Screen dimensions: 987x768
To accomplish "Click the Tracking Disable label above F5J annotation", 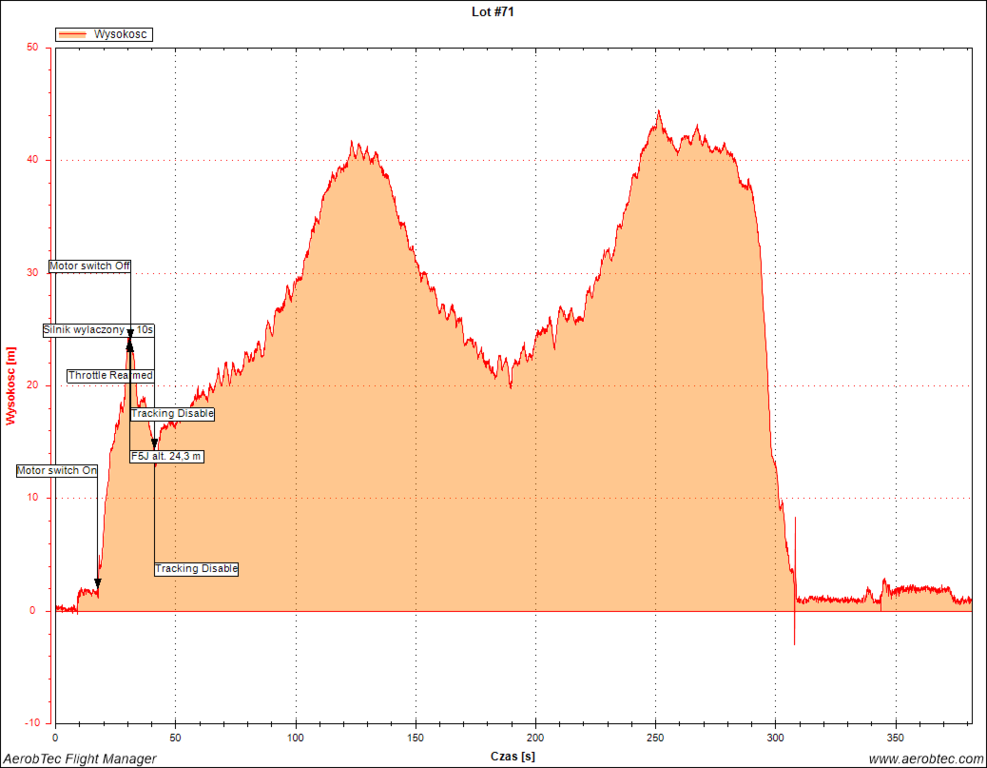I will click(x=173, y=413).
